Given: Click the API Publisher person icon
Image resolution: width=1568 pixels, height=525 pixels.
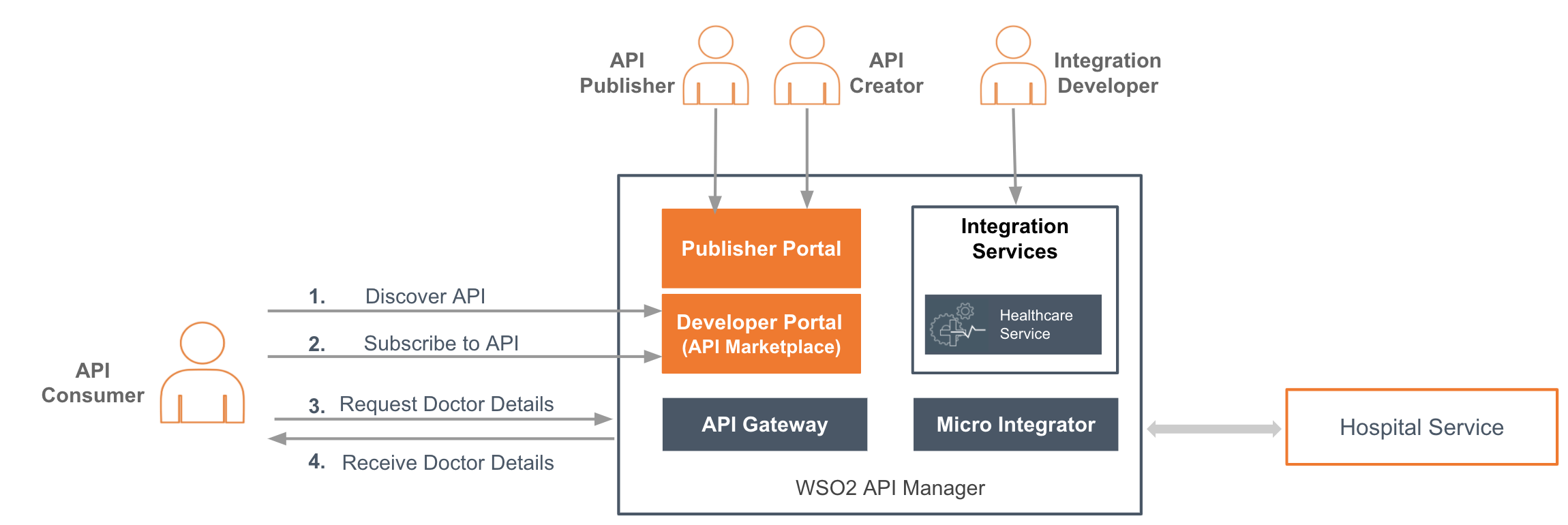Looking at the screenshot, I should [715, 66].
